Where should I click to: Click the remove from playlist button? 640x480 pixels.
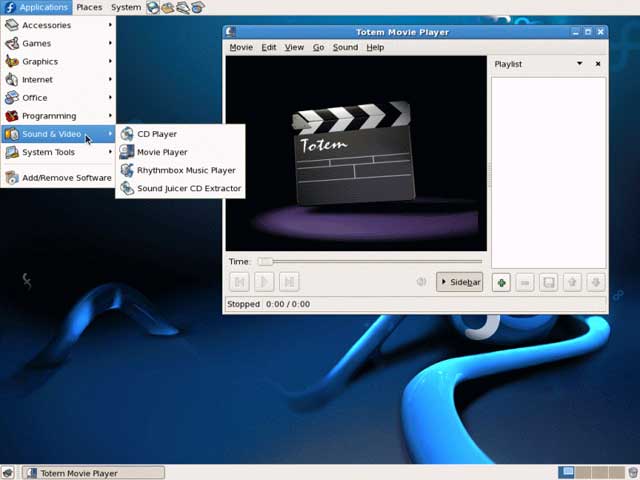525,282
